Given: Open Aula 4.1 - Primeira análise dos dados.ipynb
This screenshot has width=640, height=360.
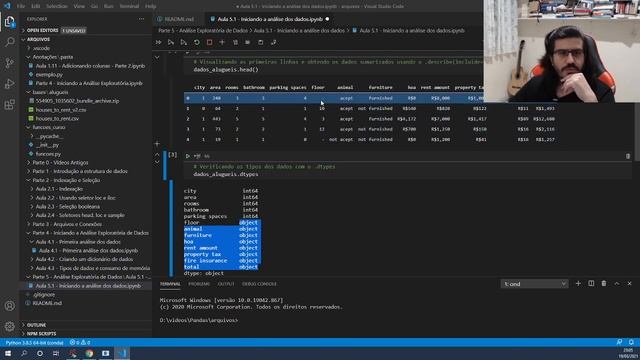Looking at the screenshot, I should [x=88, y=251].
